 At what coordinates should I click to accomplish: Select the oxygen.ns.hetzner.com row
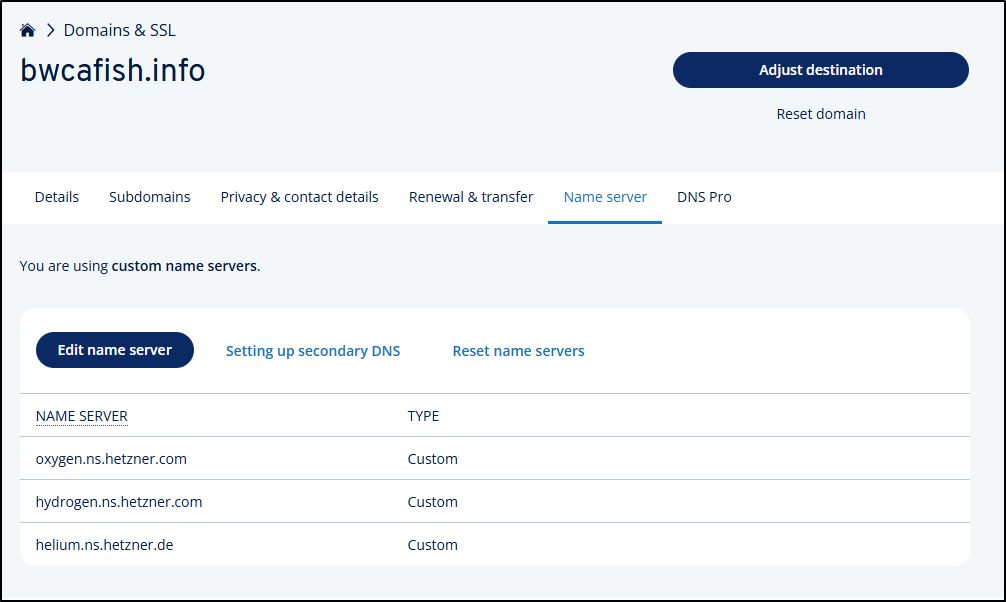[111, 459]
